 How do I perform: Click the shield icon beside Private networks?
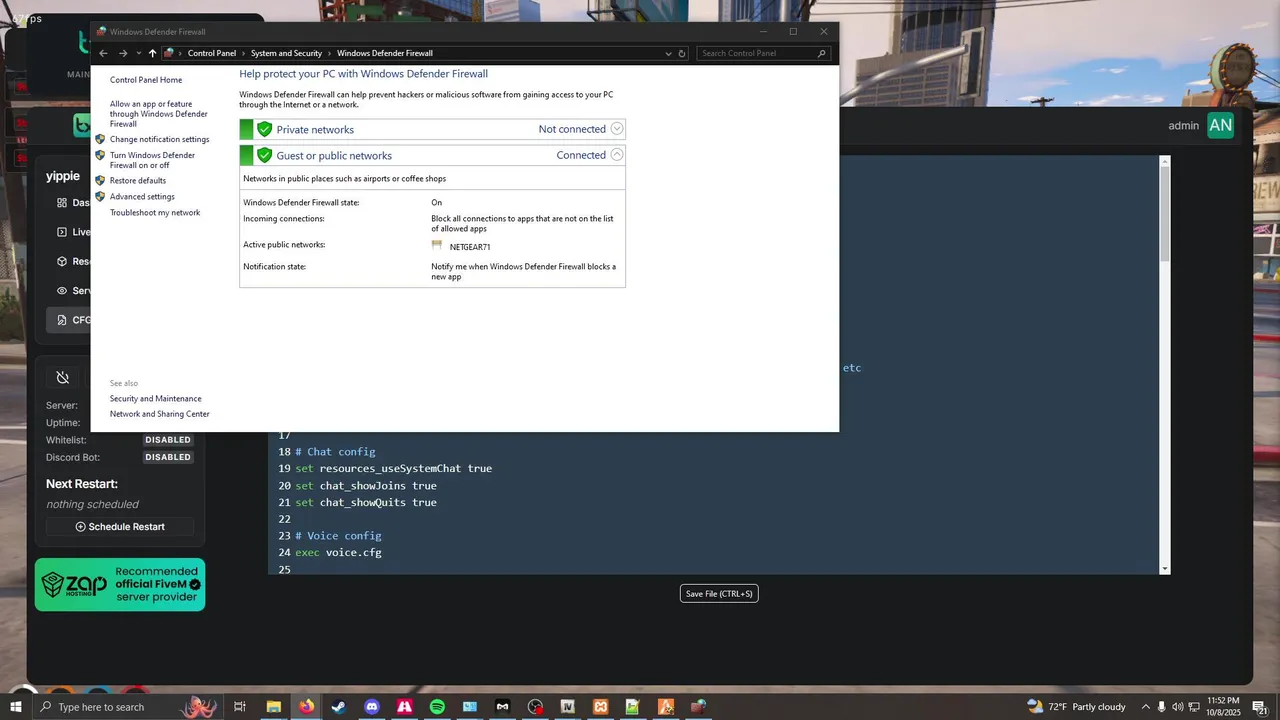pyautogui.click(x=264, y=129)
